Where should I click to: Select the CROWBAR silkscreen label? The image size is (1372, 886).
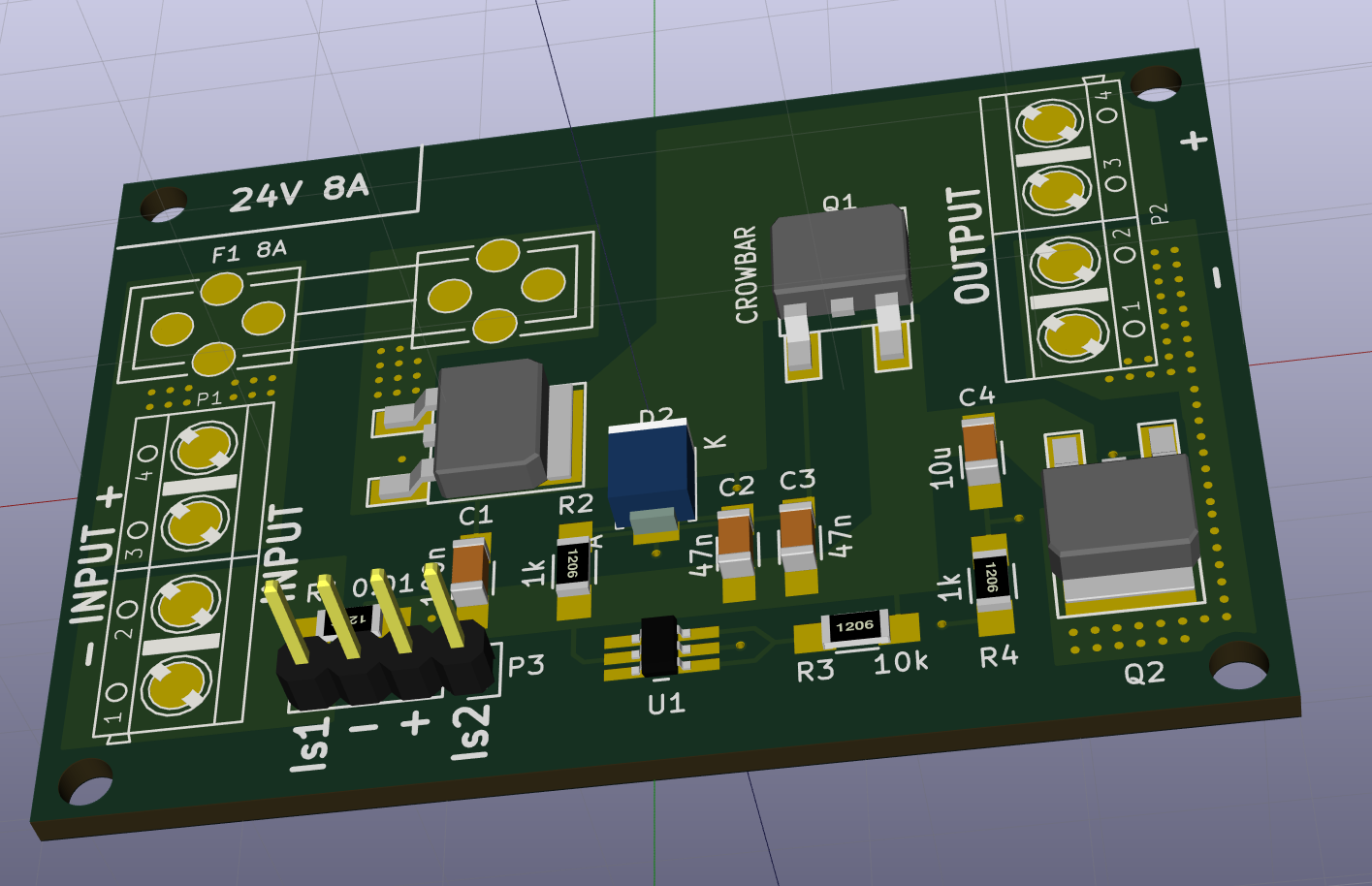point(745,274)
